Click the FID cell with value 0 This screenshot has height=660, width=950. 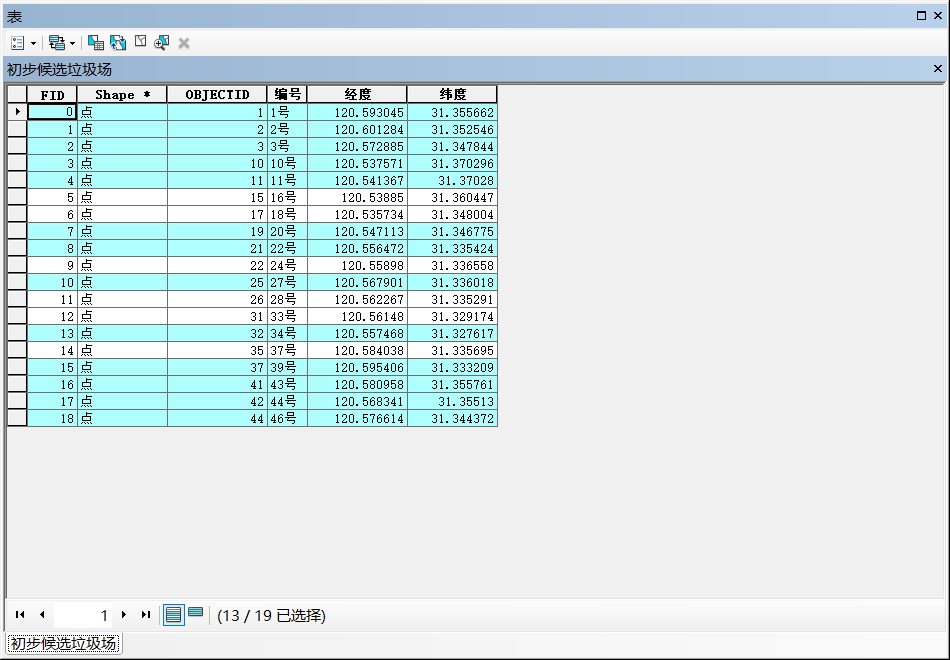pos(52,112)
